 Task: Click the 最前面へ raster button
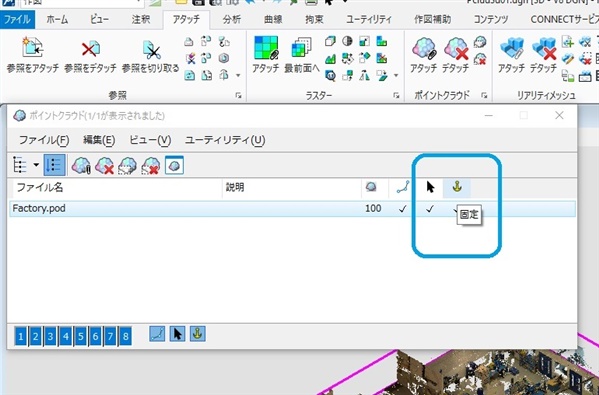pos(302,54)
